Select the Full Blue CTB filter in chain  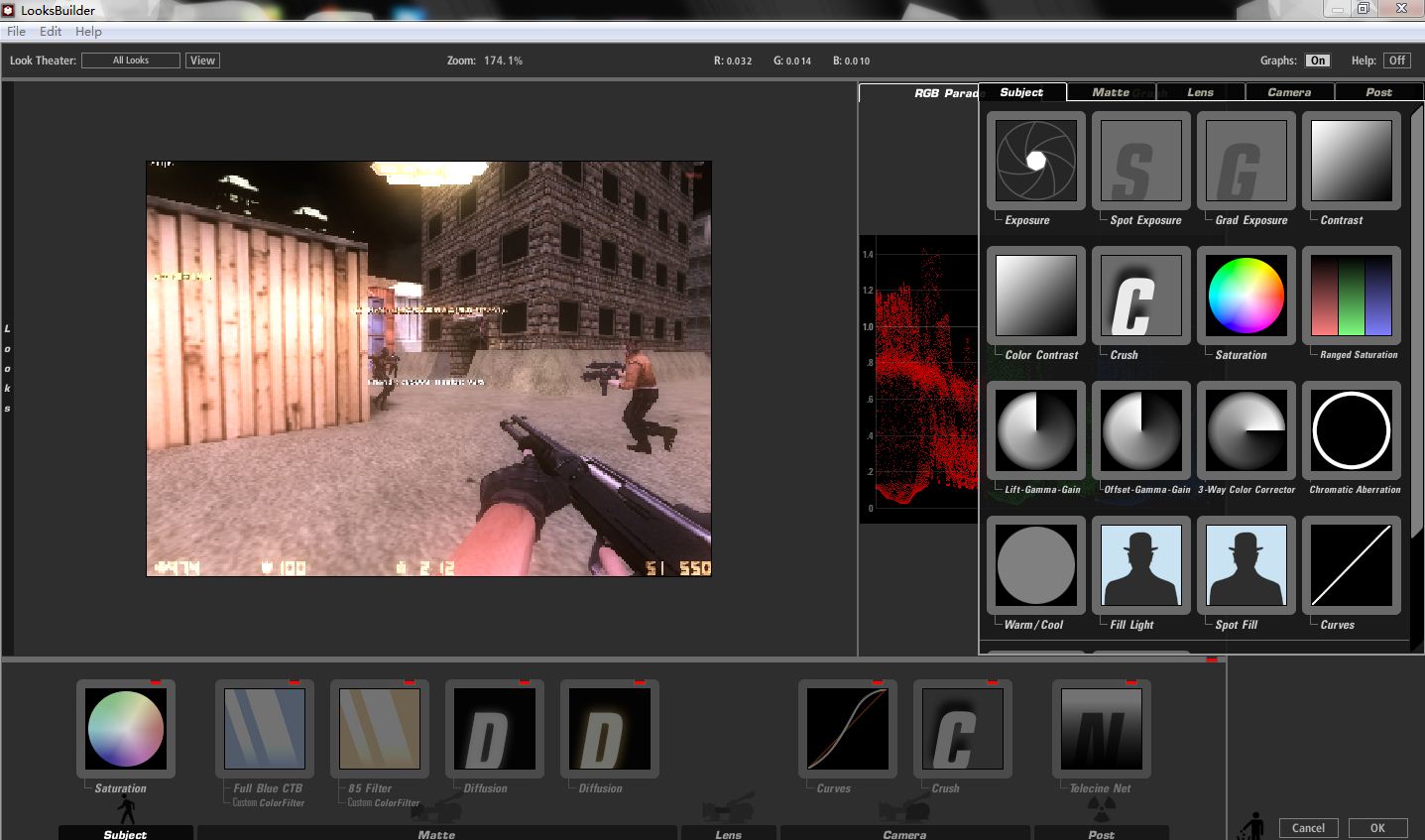(x=264, y=729)
